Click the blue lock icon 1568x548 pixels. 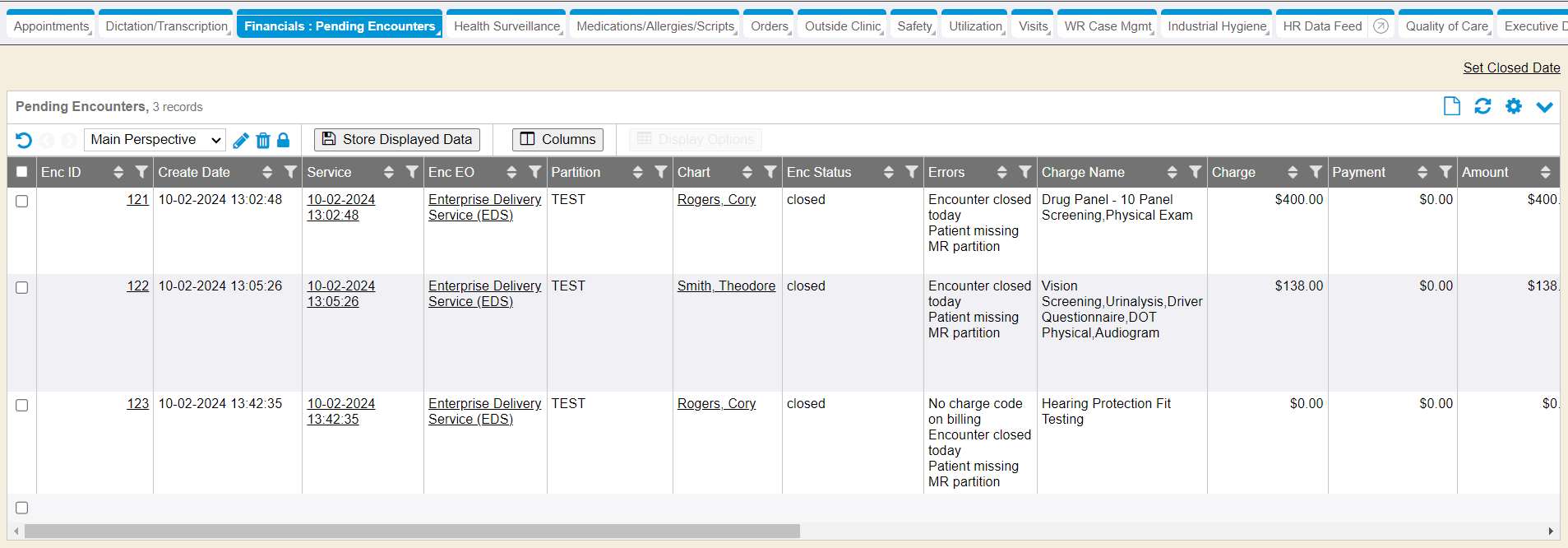click(x=283, y=140)
